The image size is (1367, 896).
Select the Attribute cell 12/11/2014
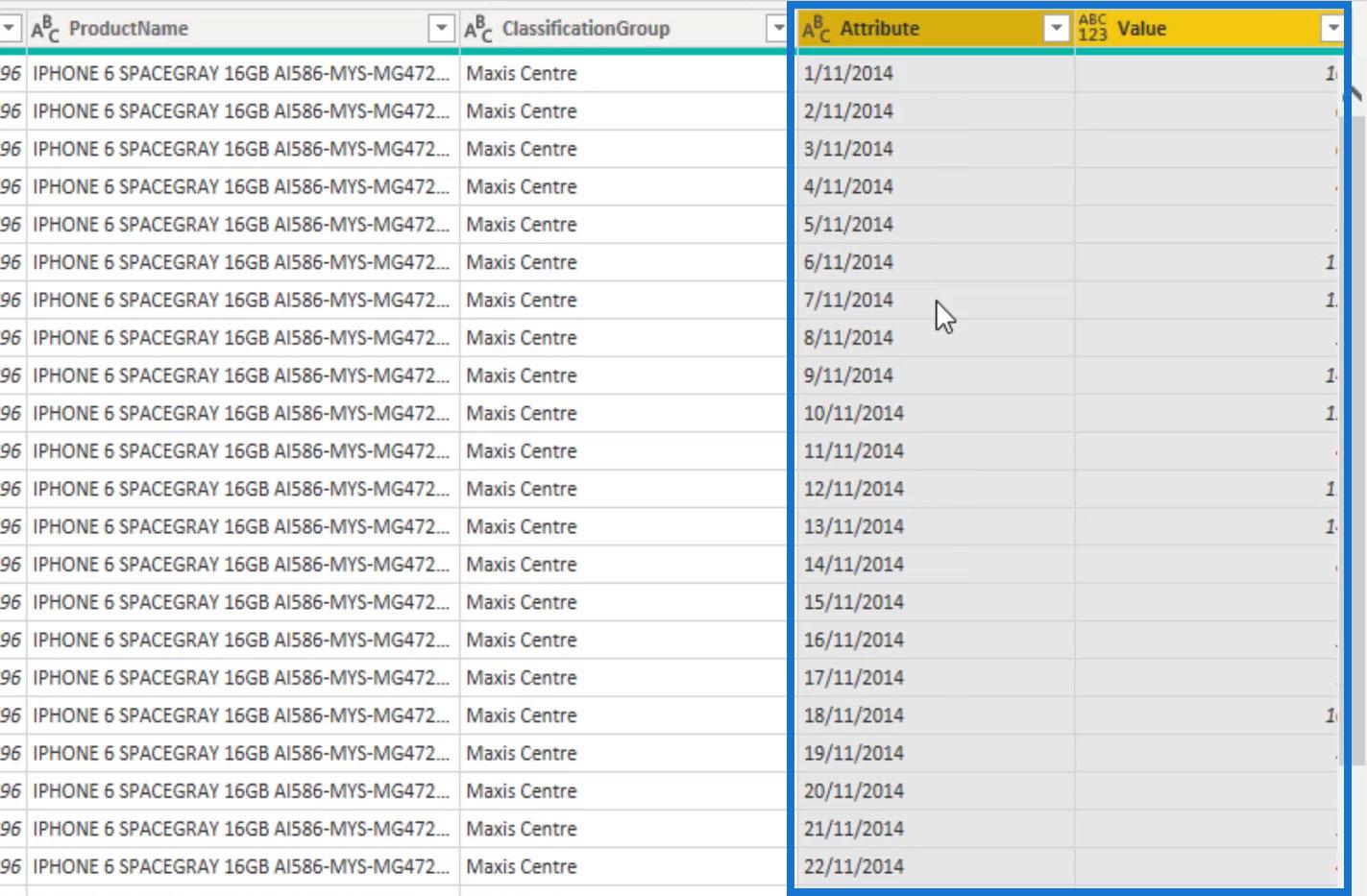(x=935, y=489)
